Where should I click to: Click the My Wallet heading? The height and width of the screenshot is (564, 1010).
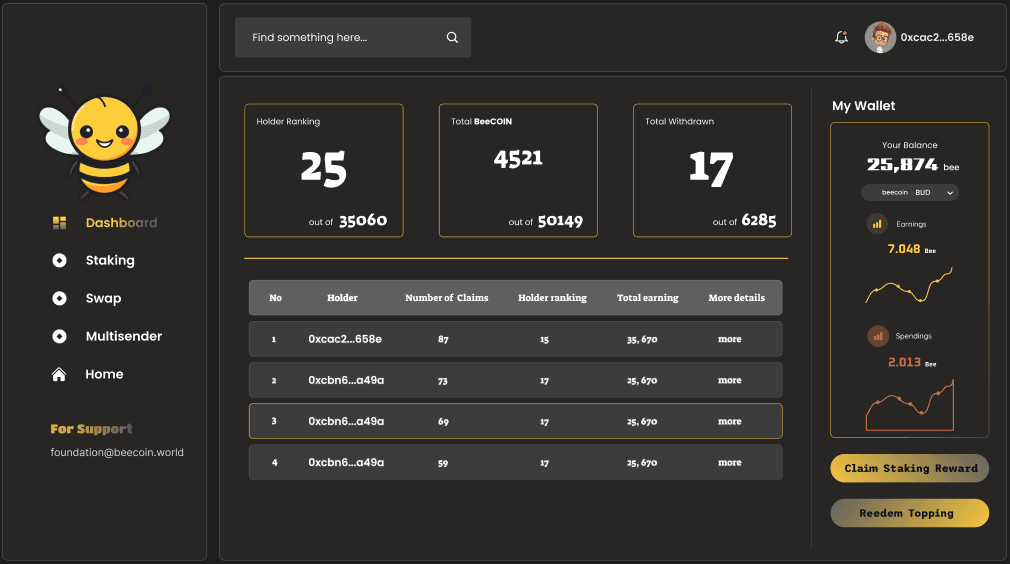[x=863, y=106]
